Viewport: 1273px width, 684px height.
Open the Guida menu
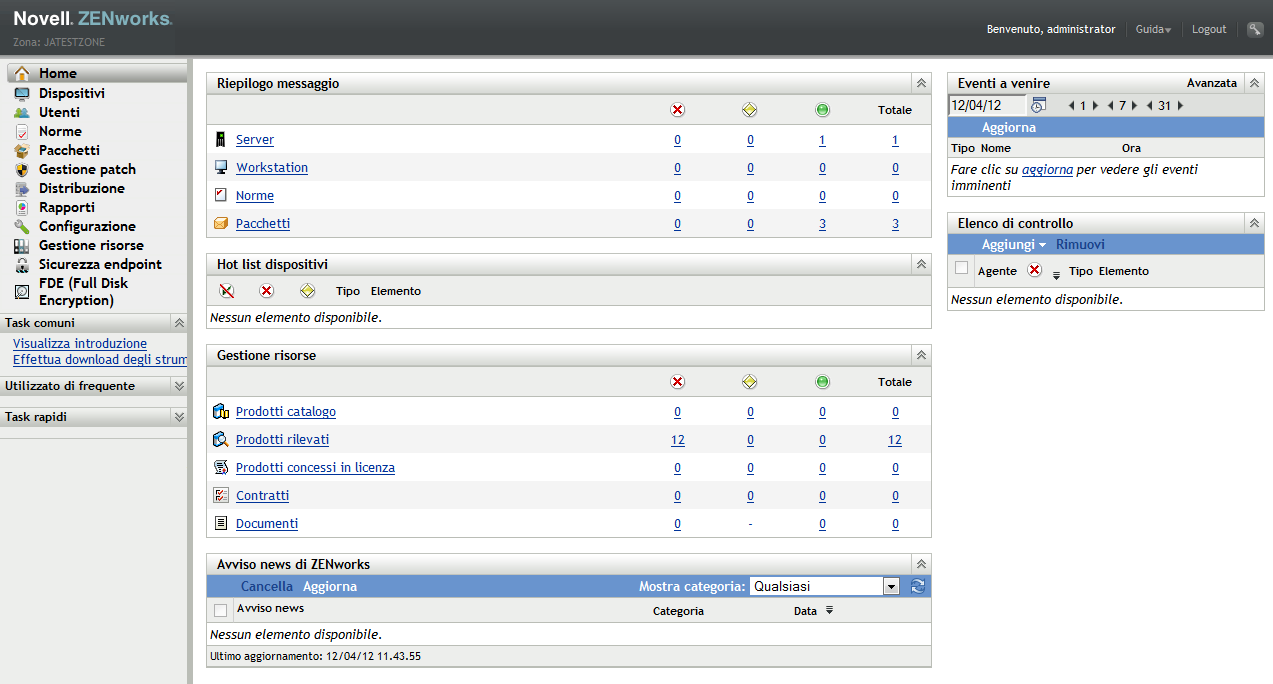[x=1152, y=29]
